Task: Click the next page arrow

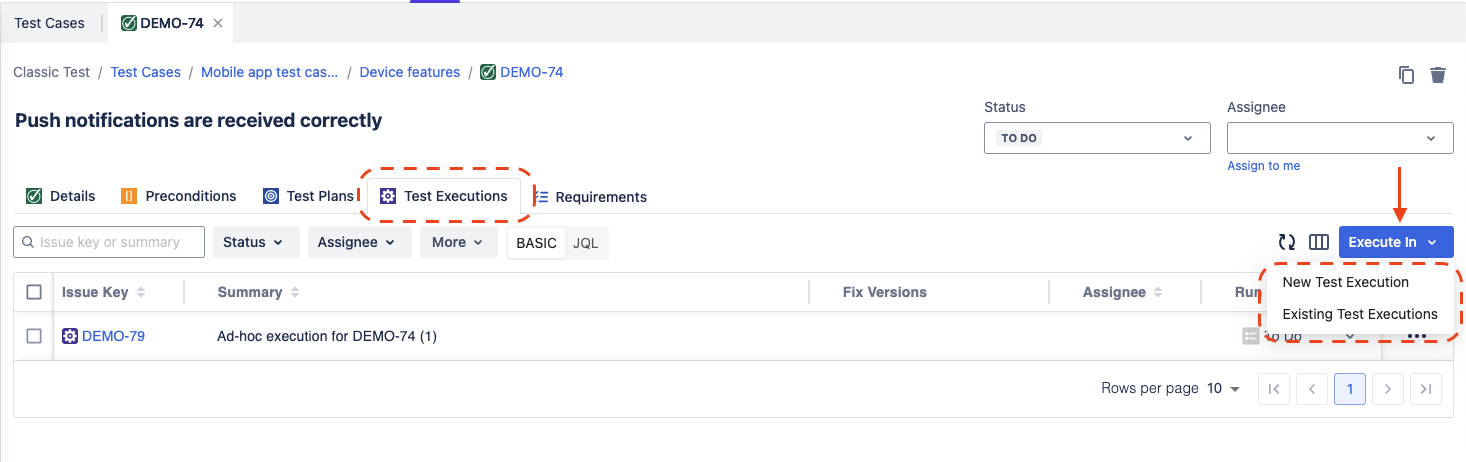Action: (1388, 389)
